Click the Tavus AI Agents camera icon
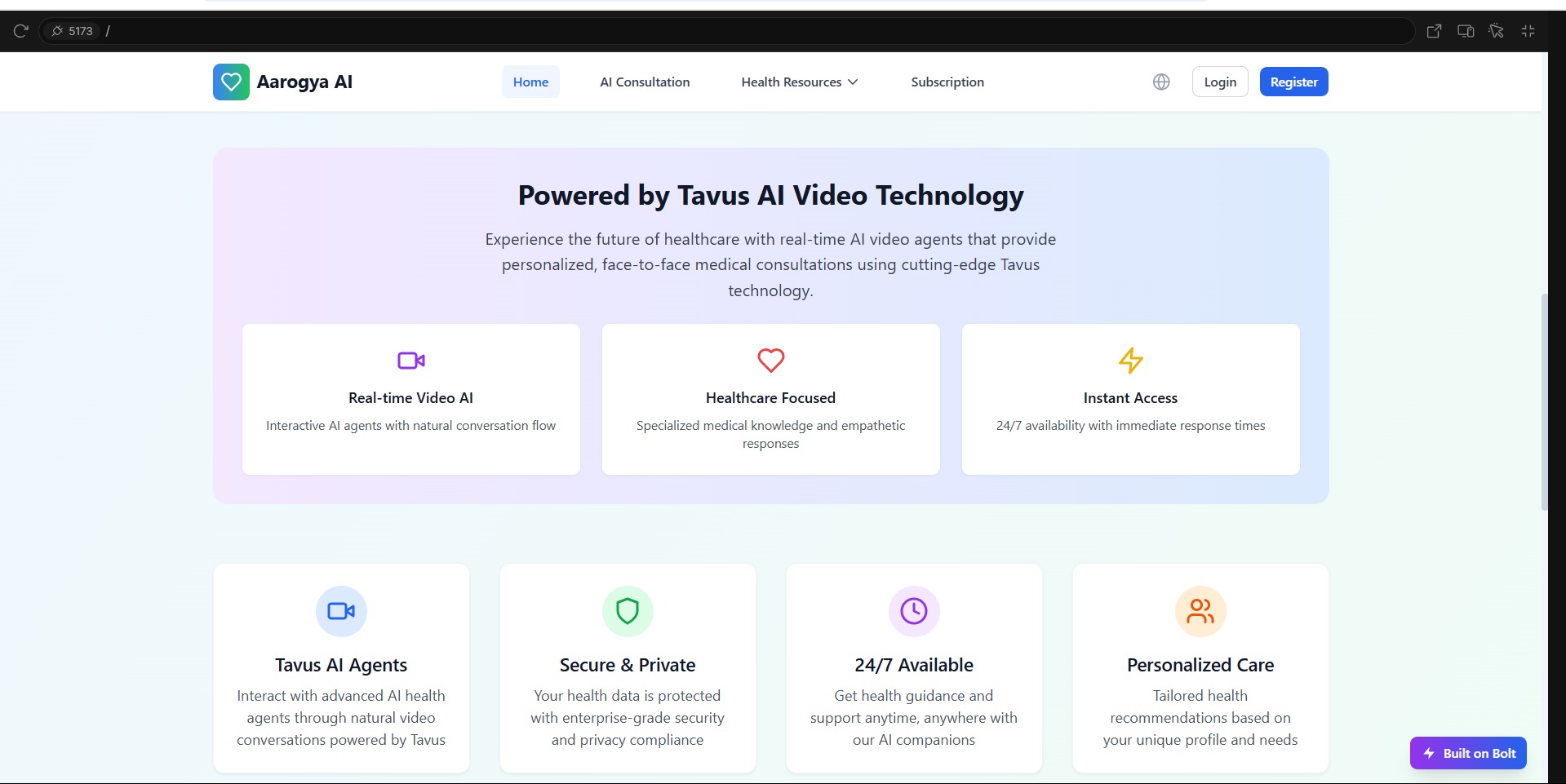This screenshot has width=1566, height=784. (341, 611)
